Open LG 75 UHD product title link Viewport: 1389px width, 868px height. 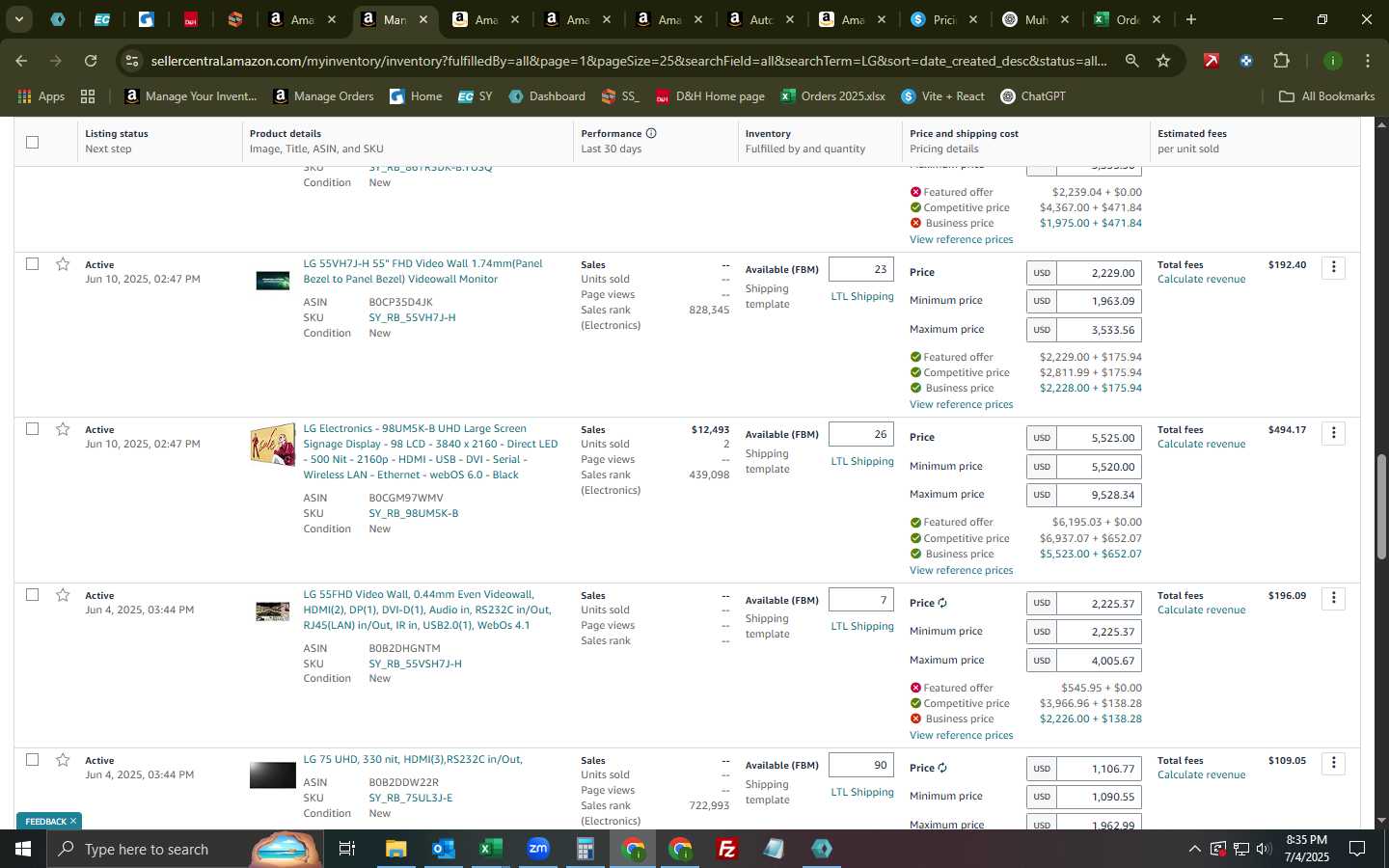tap(413, 759)
